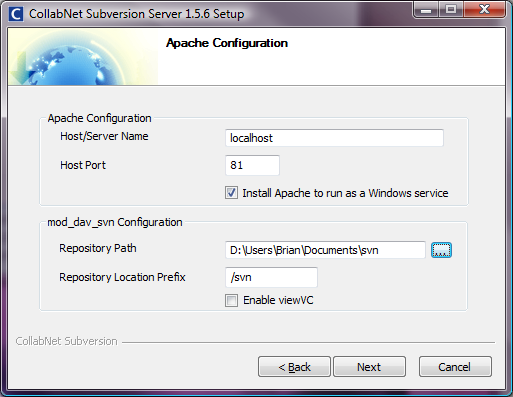Image resolution: width=513 pixels, height=397 pixels.
Task: Click the mod_dav_svn Configuration group title
Action: 115,222
